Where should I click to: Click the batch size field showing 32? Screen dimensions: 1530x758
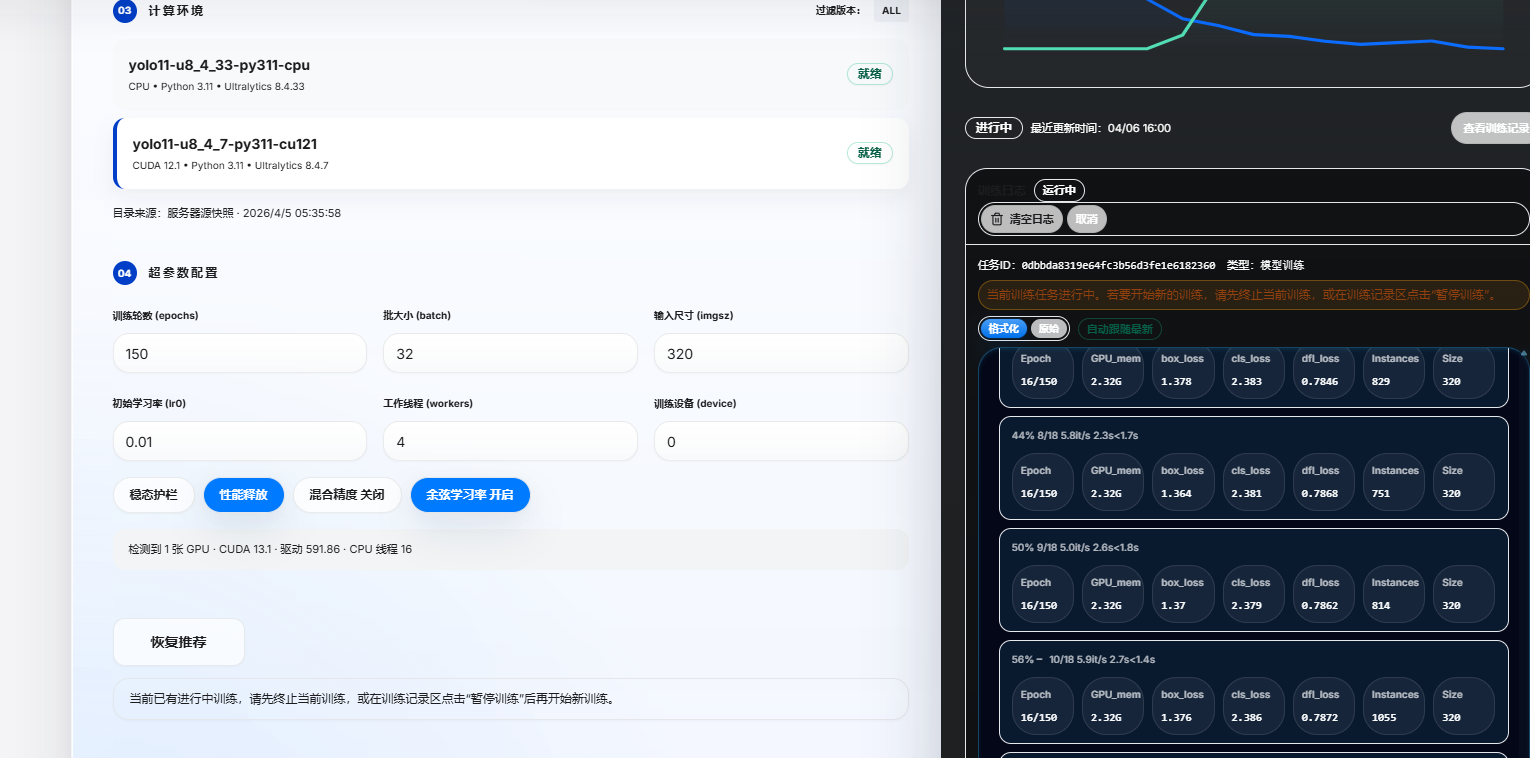(x=510, y=354)
